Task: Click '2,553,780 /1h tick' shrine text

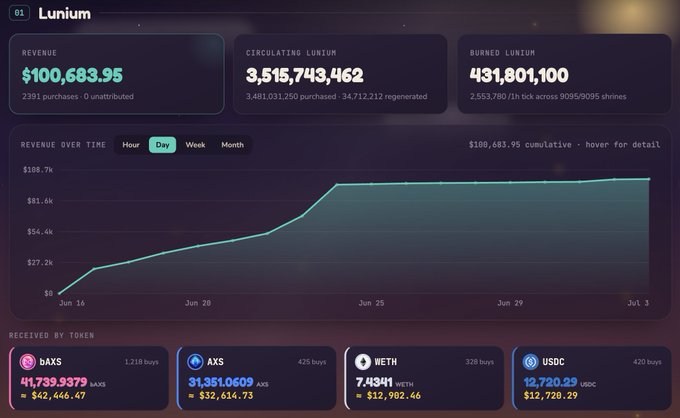Action: (548, 96)
